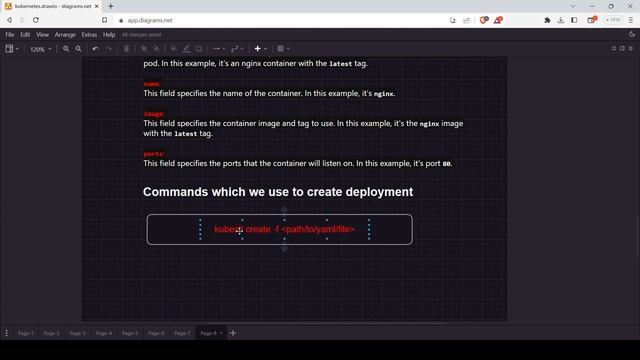This screenshot has height=360, width=640.
Task: Click the VPN button
Action: [613, 20]
